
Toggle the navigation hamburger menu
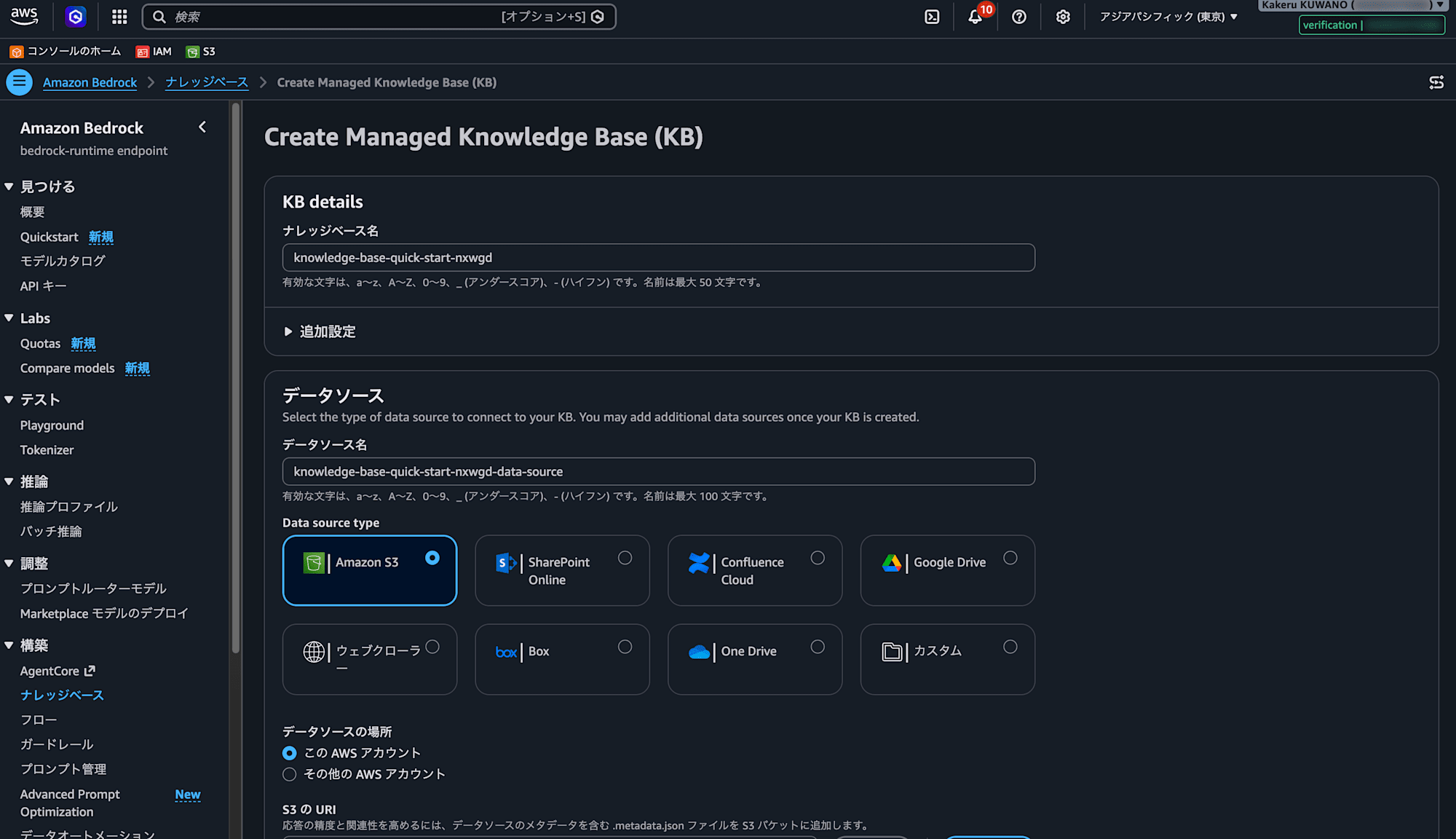[20, 82]
